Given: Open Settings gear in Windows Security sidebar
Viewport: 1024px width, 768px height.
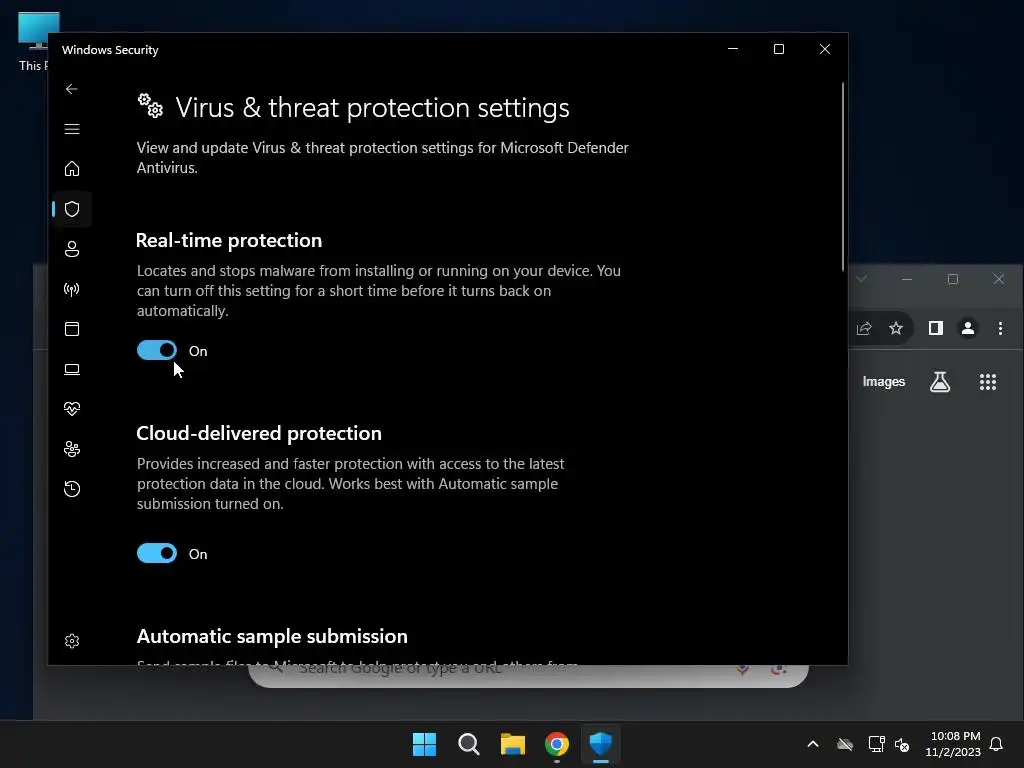Looking at the screenshot, I should coord(72,641).
